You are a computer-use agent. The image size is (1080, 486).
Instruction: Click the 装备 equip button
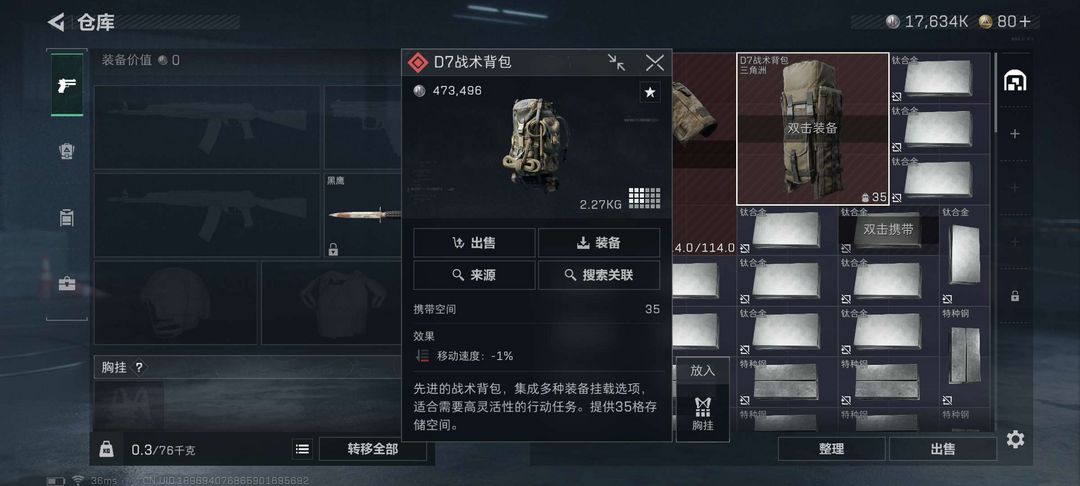tap(599, 242)
